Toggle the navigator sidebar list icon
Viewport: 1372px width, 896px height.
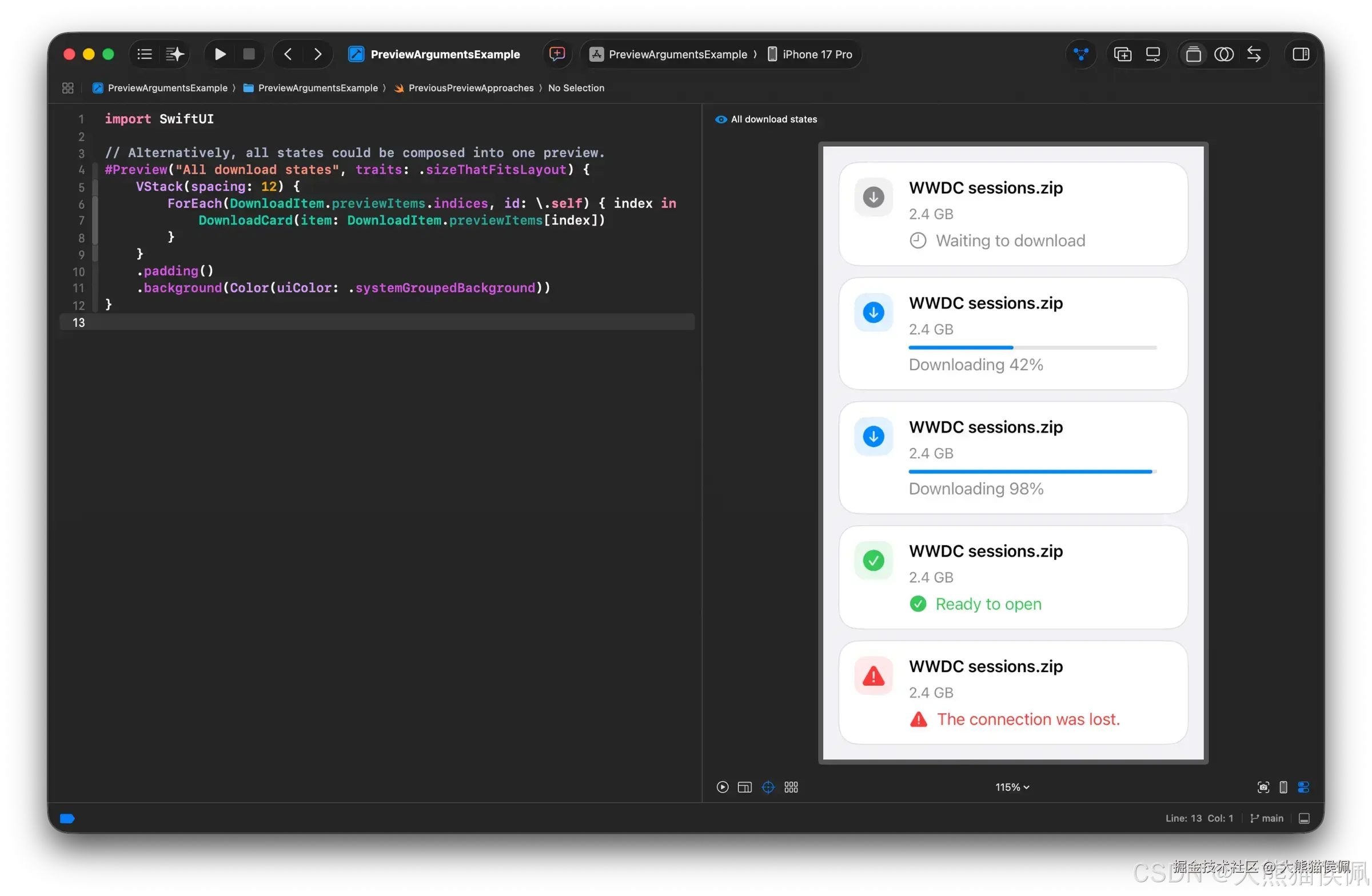145,54
